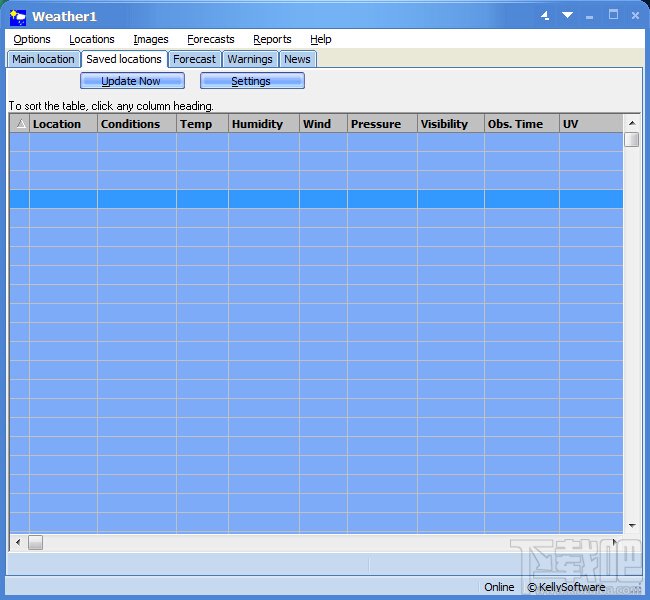
Task: Sort table by UV column
Action: point(591,124)
